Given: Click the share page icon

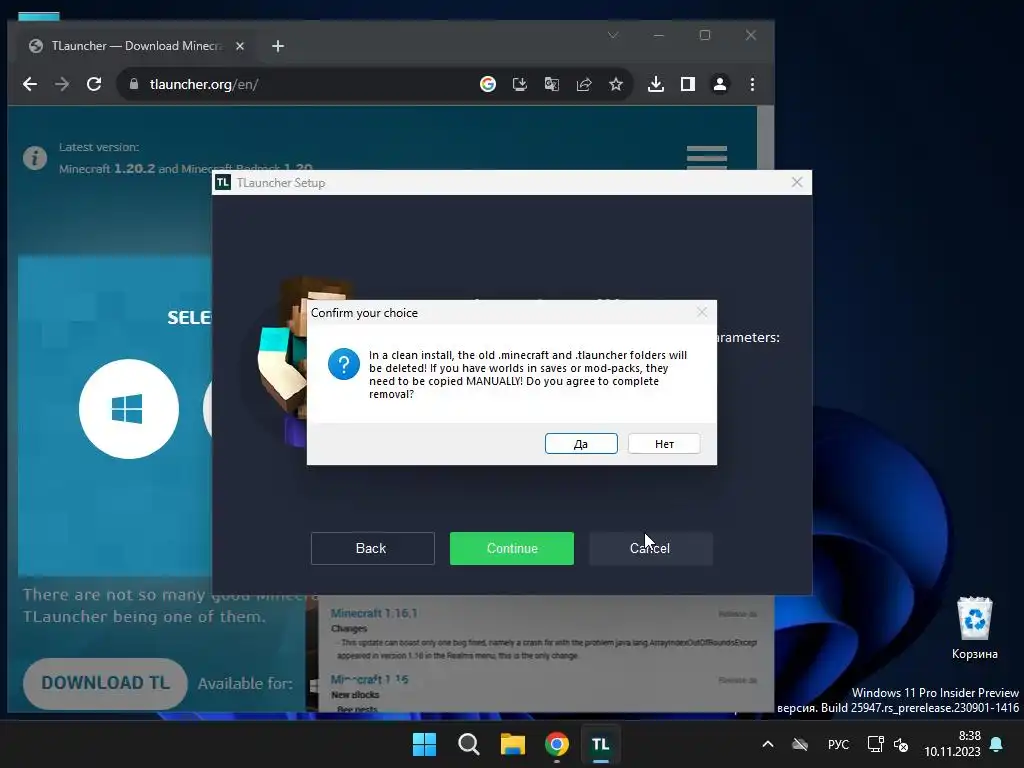Looking at the screenshot, I should [x=584, y=84].
